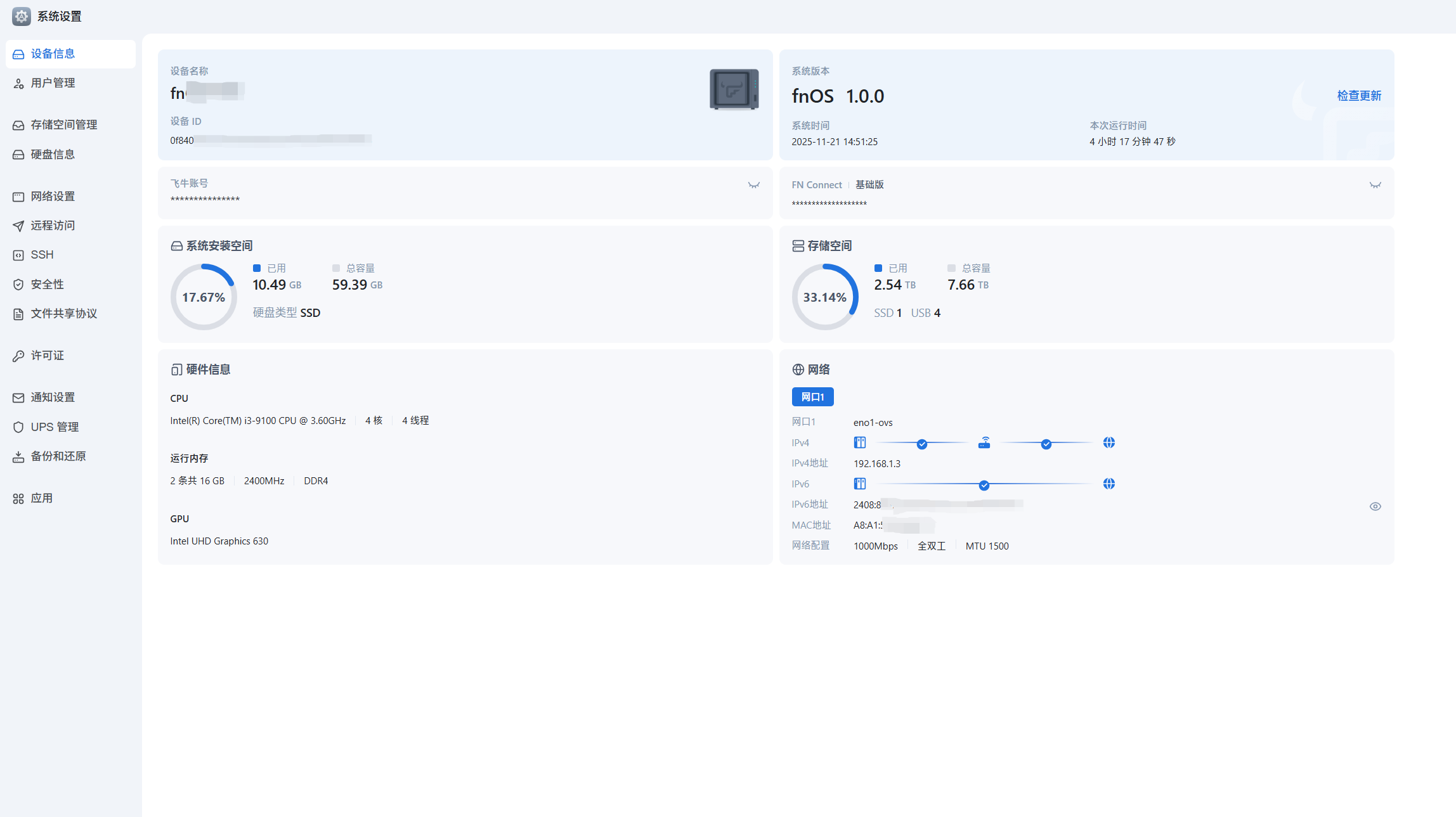
Task: Click the IPv6 device port icon
Action: [x=859, y=484]
